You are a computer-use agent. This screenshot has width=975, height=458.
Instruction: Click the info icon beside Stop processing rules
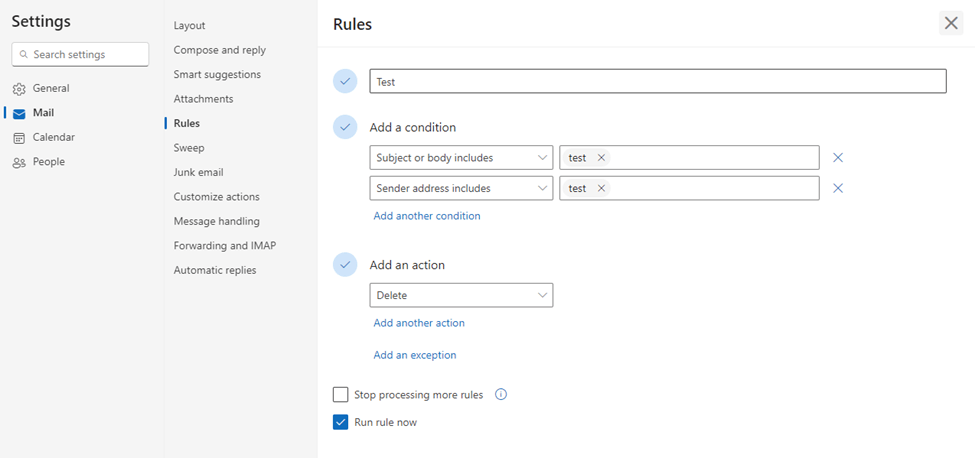click(501, 394)
